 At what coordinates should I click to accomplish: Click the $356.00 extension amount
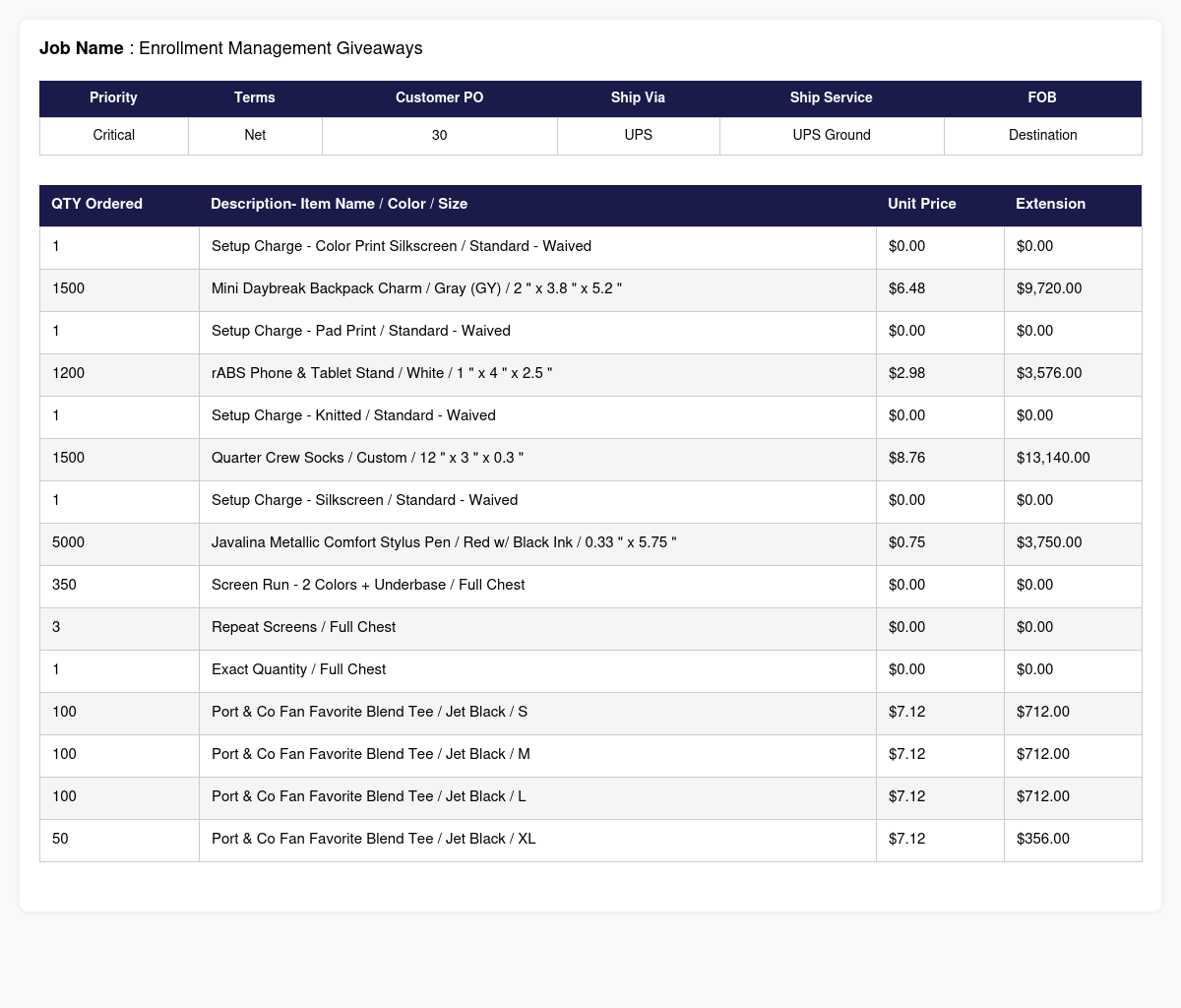1043,840
